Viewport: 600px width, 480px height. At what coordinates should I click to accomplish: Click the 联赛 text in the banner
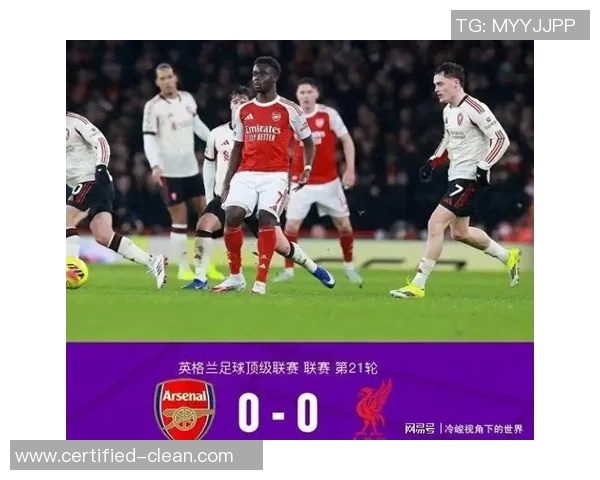click(317, 368)
